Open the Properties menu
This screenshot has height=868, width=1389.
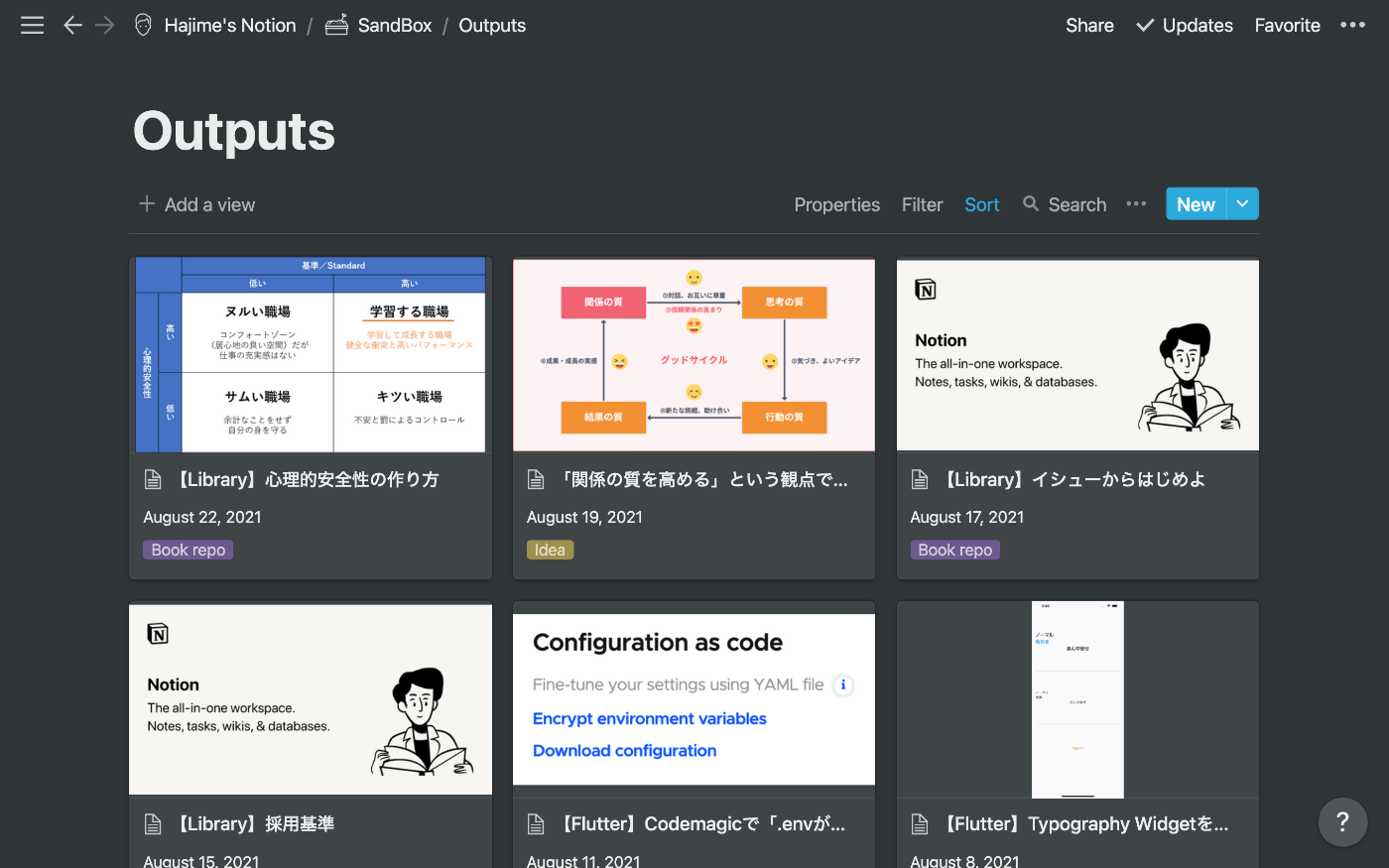pyautogui.click(x=836, y=204)
